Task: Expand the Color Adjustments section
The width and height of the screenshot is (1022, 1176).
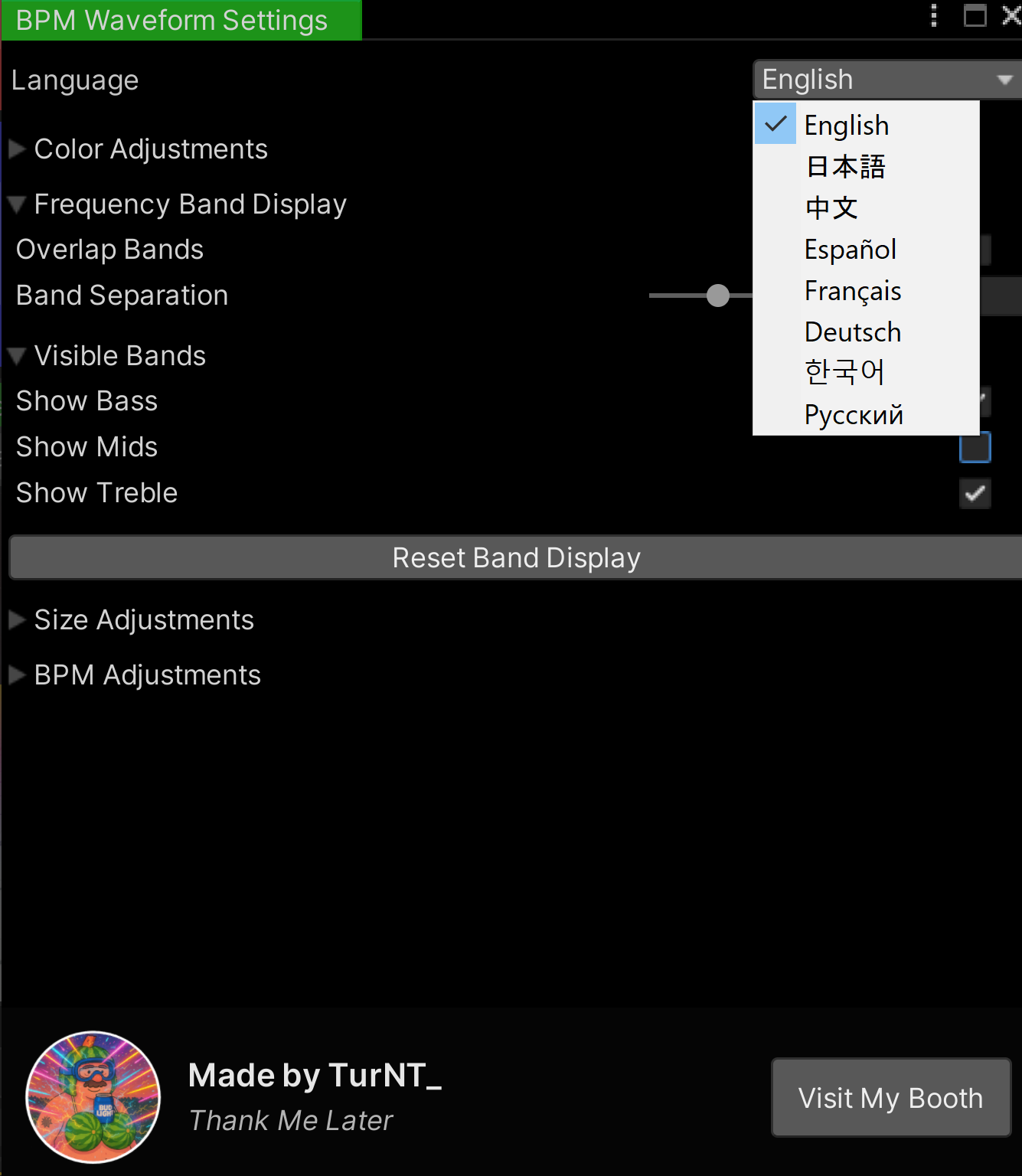Action: click(16, 149)
